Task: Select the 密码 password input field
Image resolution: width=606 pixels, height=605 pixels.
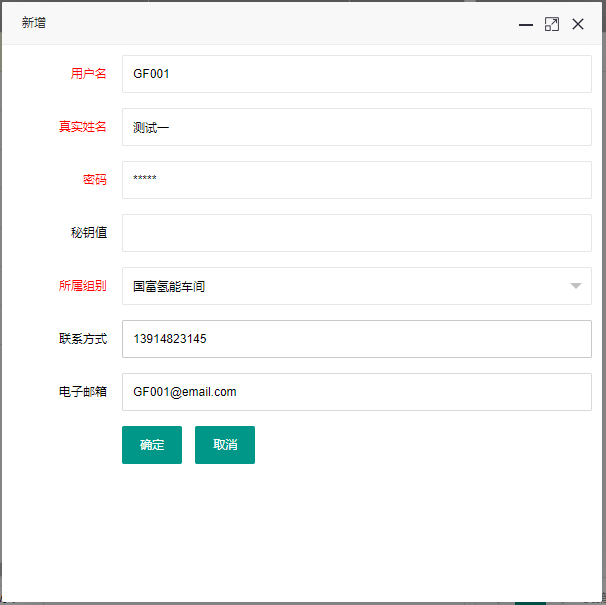Action: click(356, 180)
